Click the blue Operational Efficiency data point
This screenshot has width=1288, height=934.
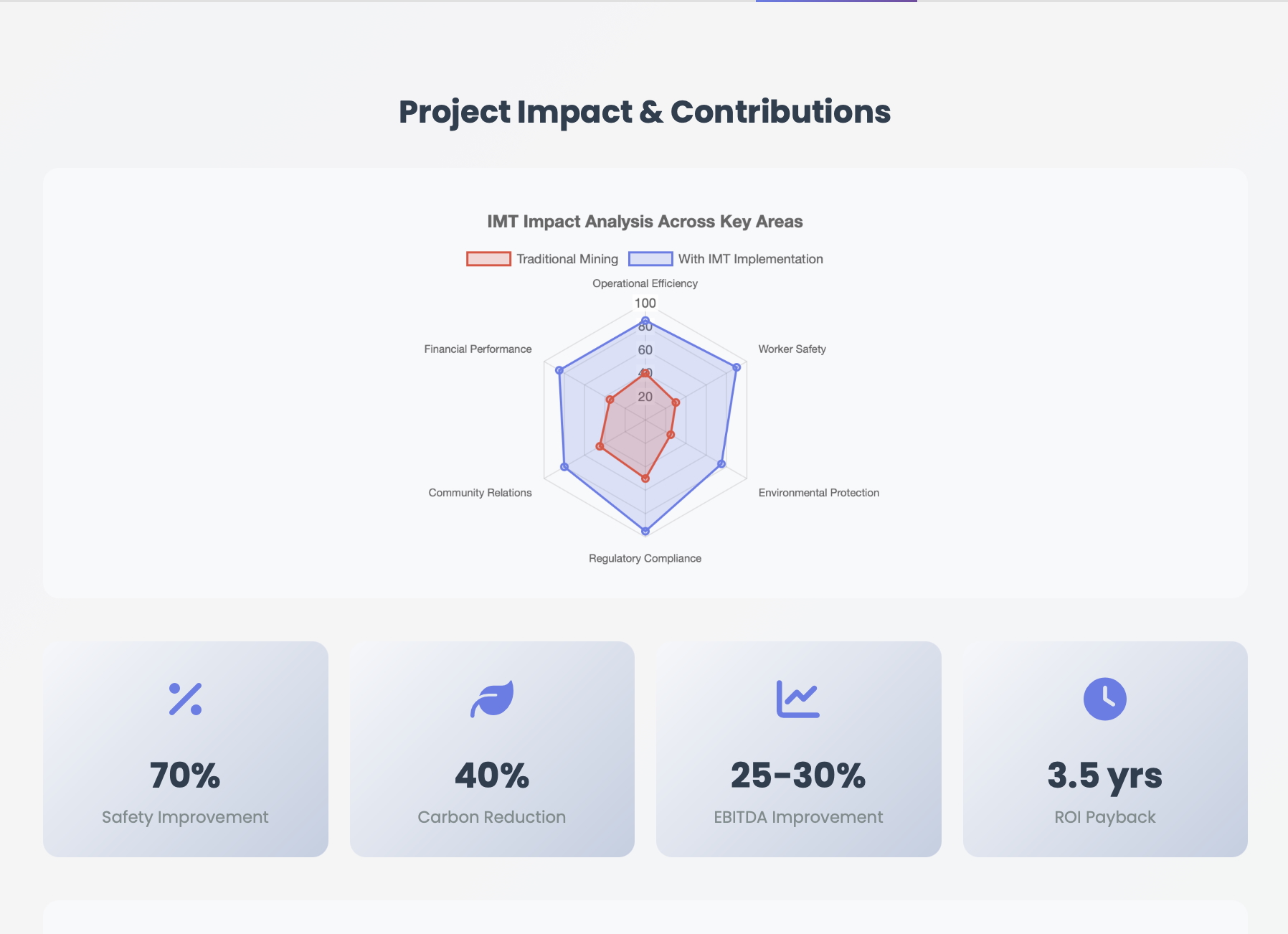[x=645, y=321]
